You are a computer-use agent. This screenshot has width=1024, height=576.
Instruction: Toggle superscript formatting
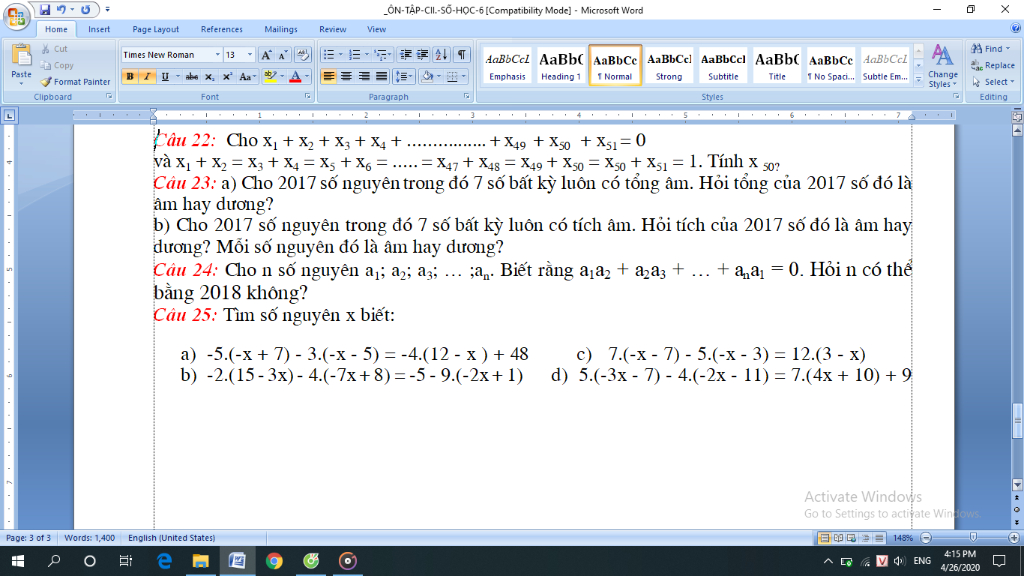pyautogui.click(x=227, y=76)
